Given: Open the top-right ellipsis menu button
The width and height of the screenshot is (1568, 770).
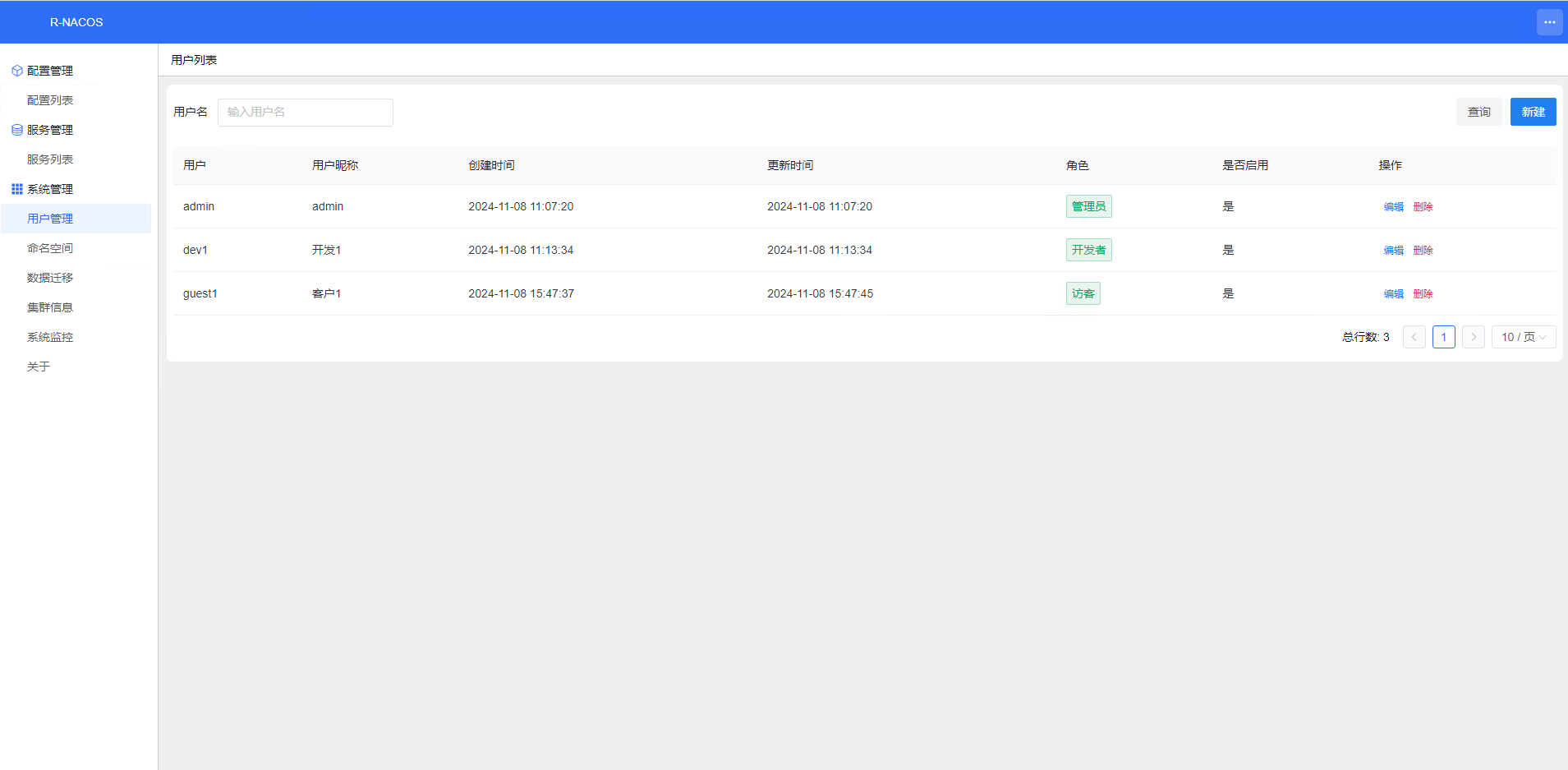Looking at the screenshot, I should (x=1549, y=22).
